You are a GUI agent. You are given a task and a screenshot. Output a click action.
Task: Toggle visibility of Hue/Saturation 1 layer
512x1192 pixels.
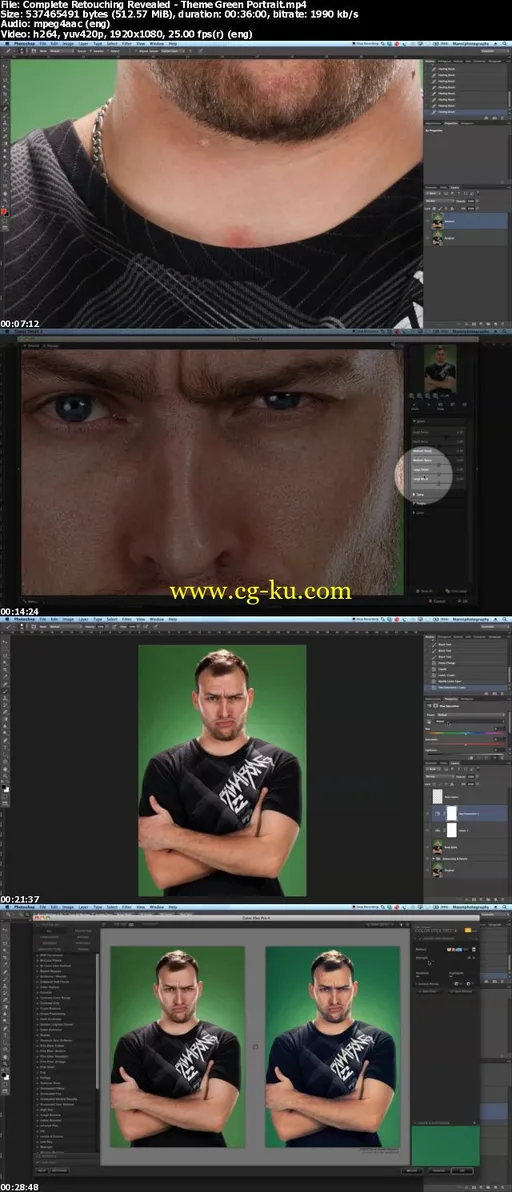point(427,813)
